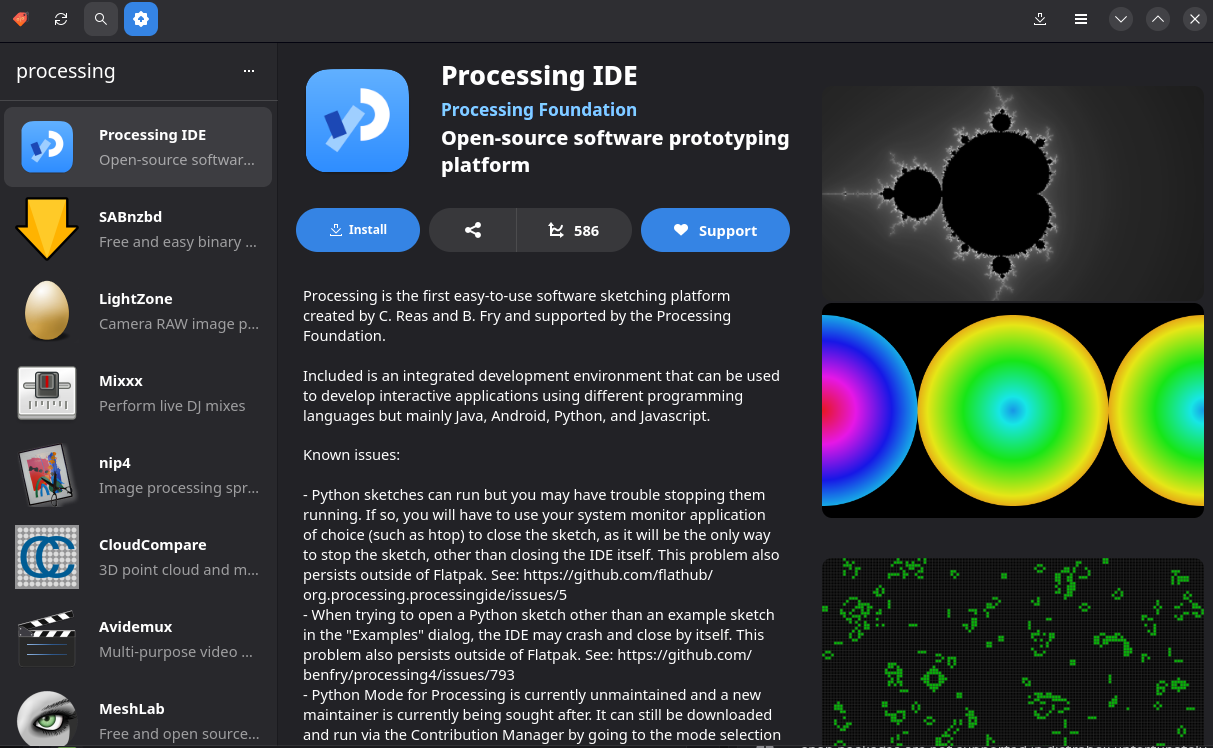Image resolution: width=1213 pixels, height=748 pixels.
Task: Select SABnzbd in results list
Action: pyautogui.click(x=138, y=229)
